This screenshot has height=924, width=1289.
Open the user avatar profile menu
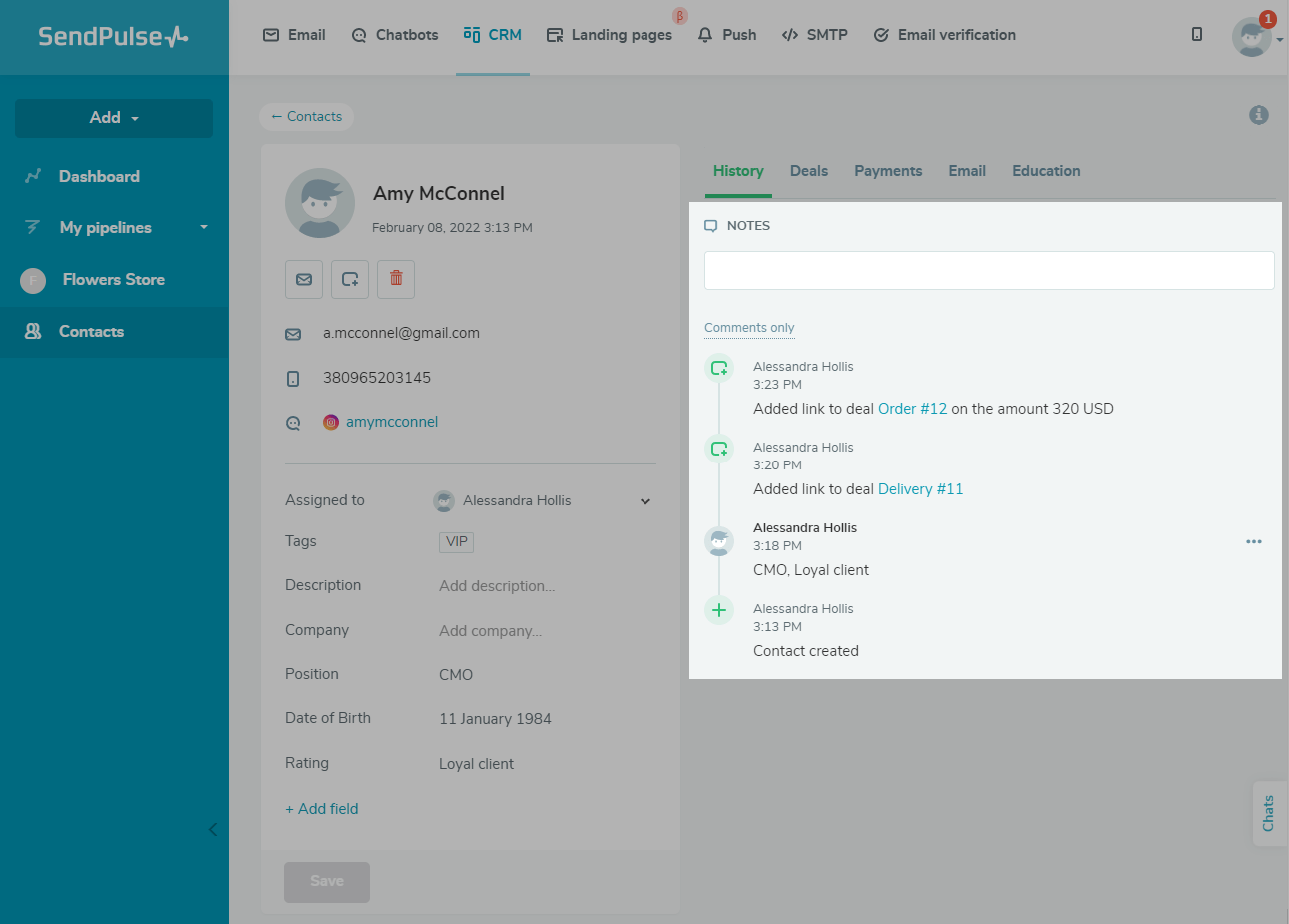pos(1252,38)
